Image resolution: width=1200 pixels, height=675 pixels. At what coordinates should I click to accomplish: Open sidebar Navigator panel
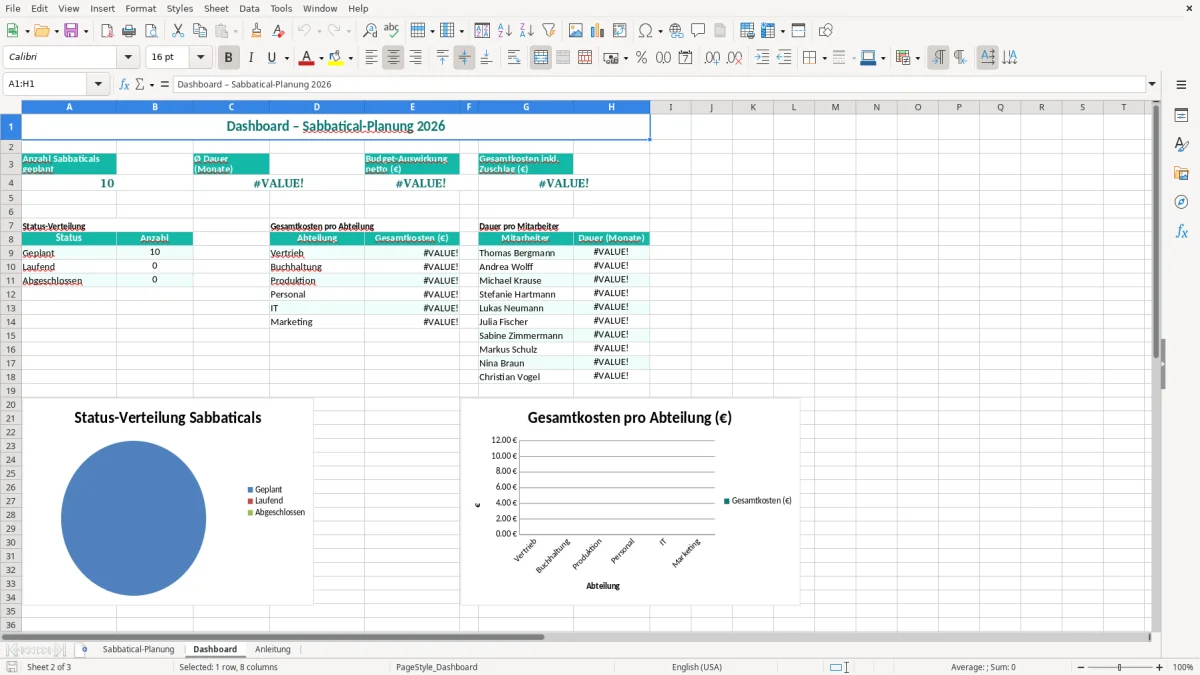1181,202
